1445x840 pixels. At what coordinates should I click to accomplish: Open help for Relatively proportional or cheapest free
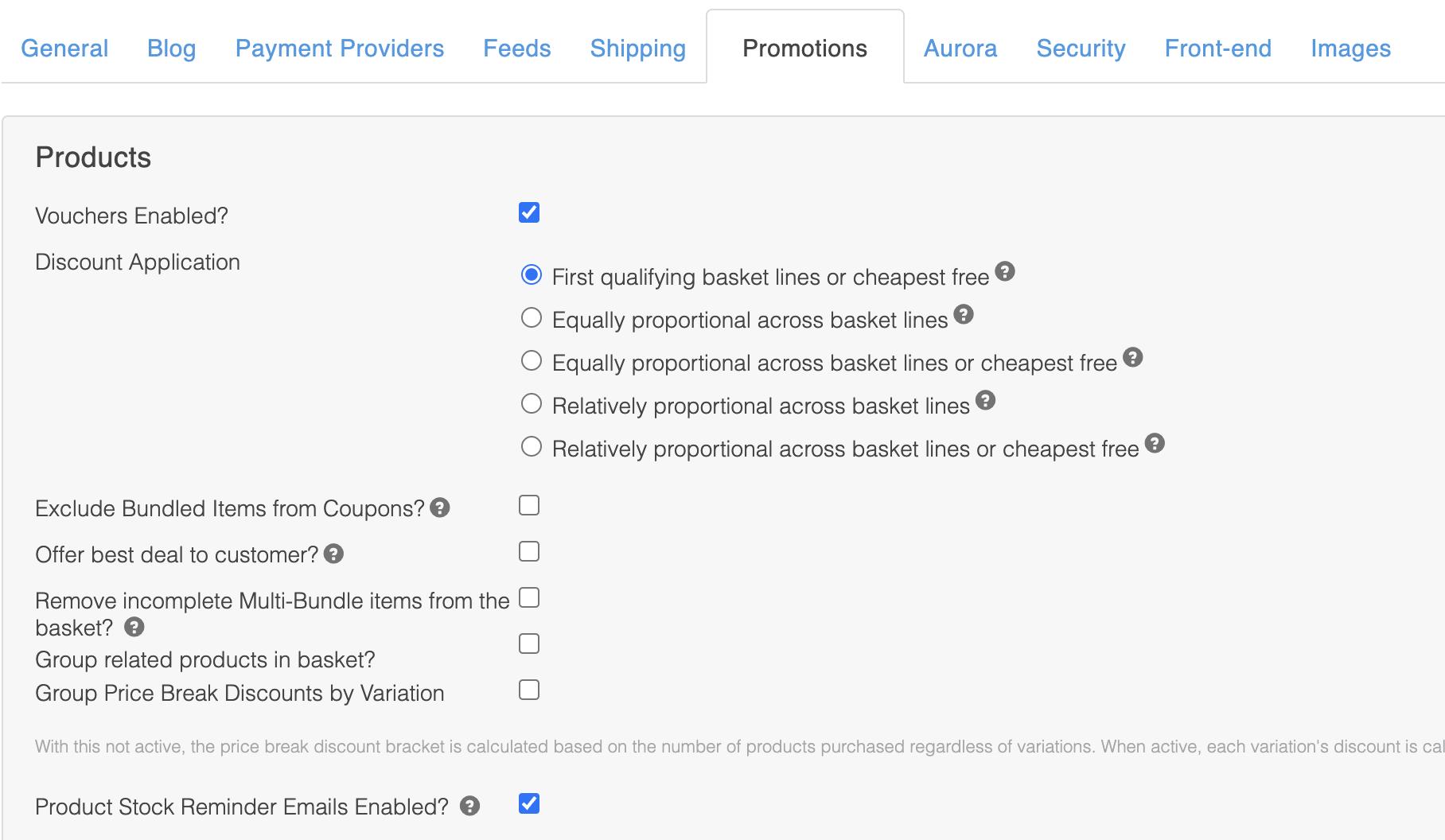tap(1155, 444)
